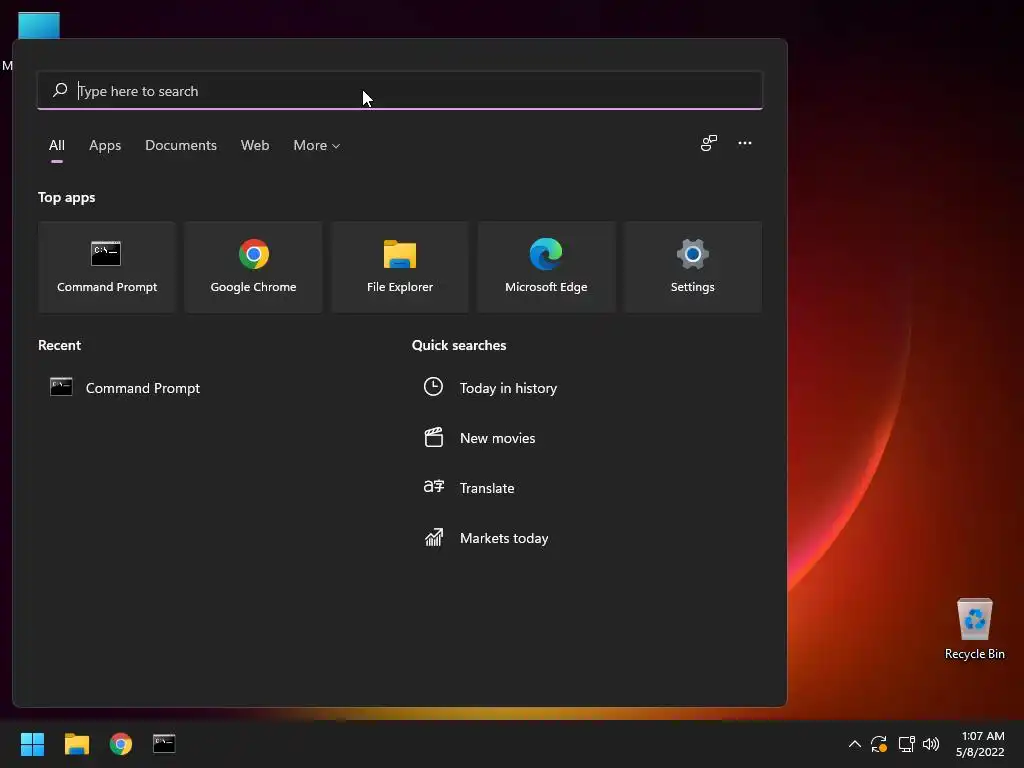Viewport: 1024px width, 768px height.
Task: Click the desktop icon at top-left corner
Action: pyautogui.click(x=39, y=25)
